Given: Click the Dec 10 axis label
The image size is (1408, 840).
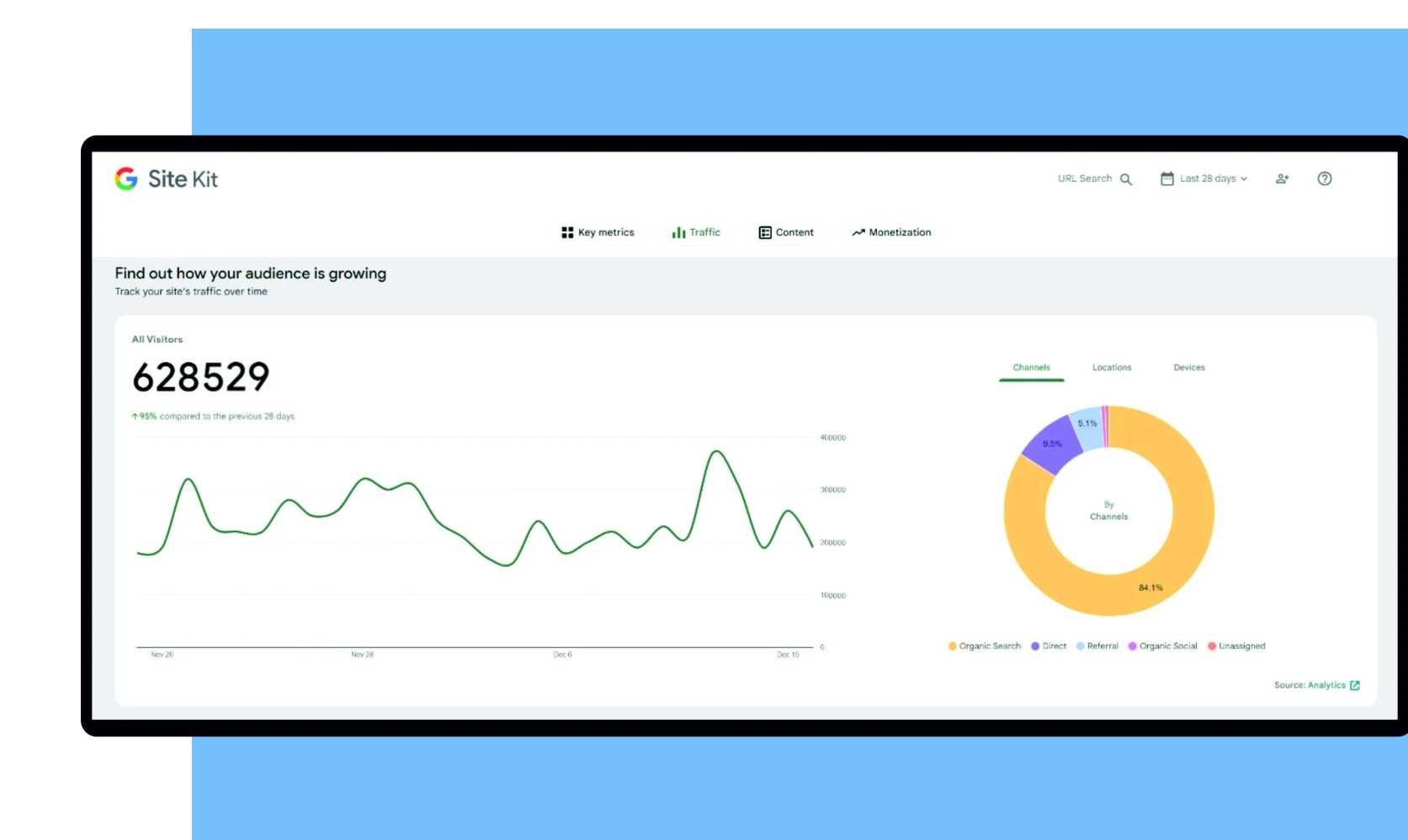Looking at the screenshot, I should [789, 655].
